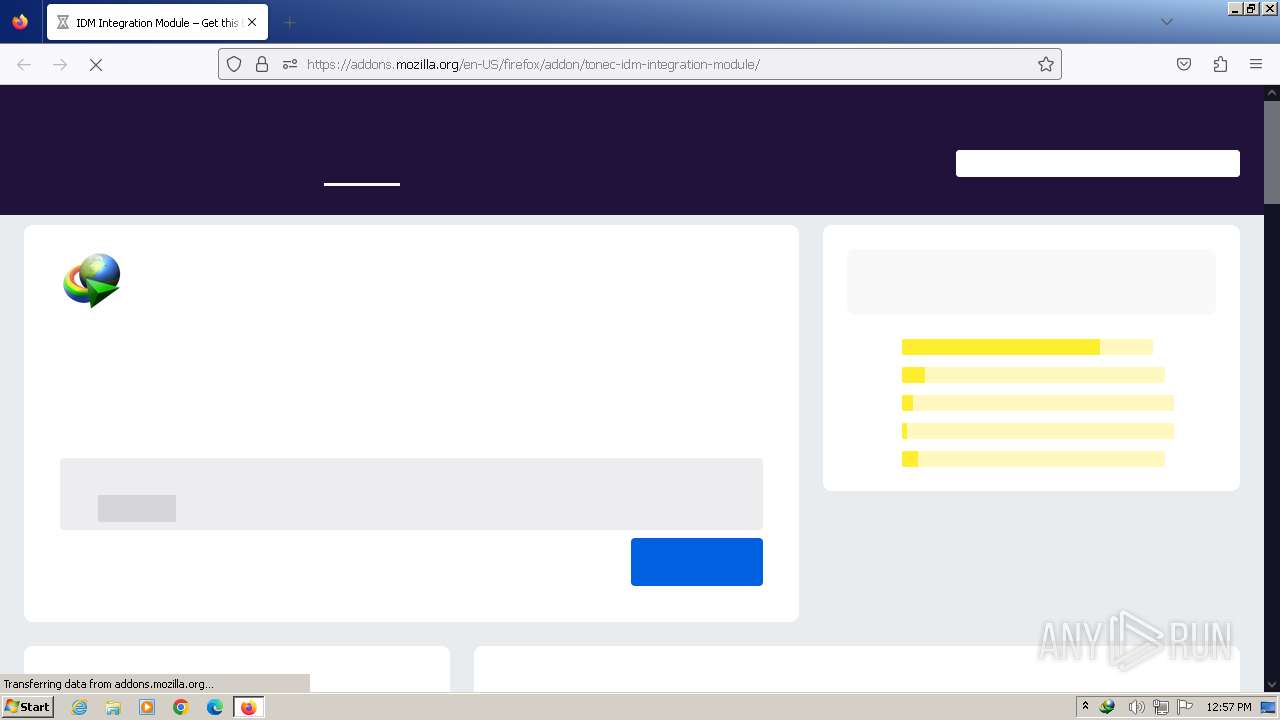Launch Microsoft Edge from taskbar
This screenshot has width=1280, height=720.
[215, 707]
